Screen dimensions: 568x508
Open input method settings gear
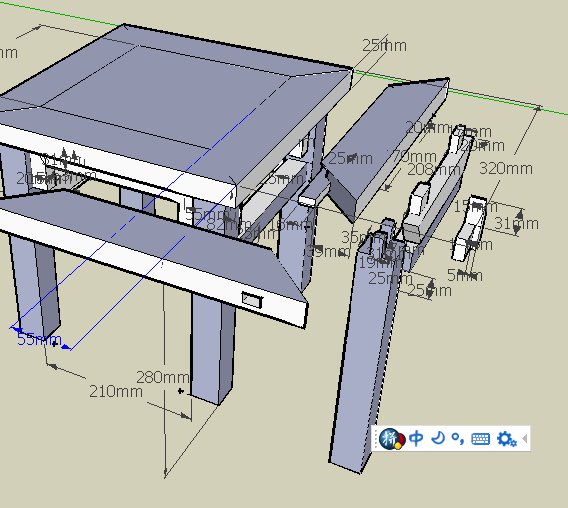click(x=506, y=439)
